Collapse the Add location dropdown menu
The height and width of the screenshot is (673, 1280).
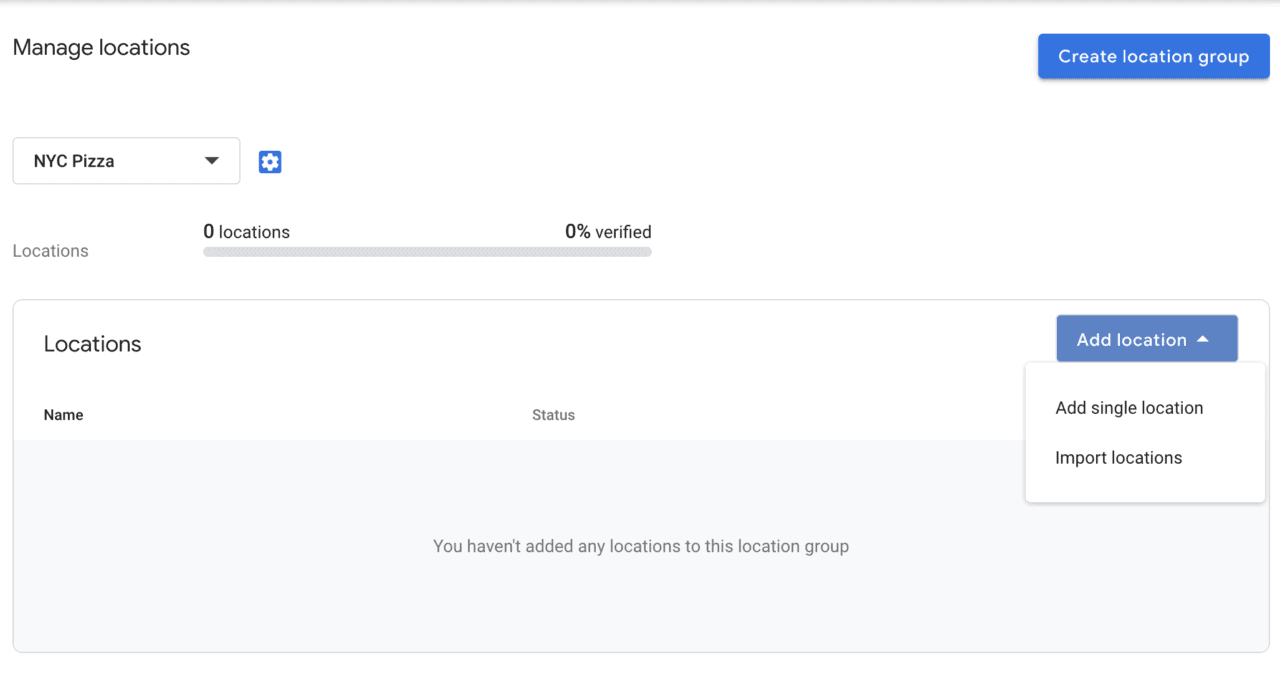point(1146,338)
